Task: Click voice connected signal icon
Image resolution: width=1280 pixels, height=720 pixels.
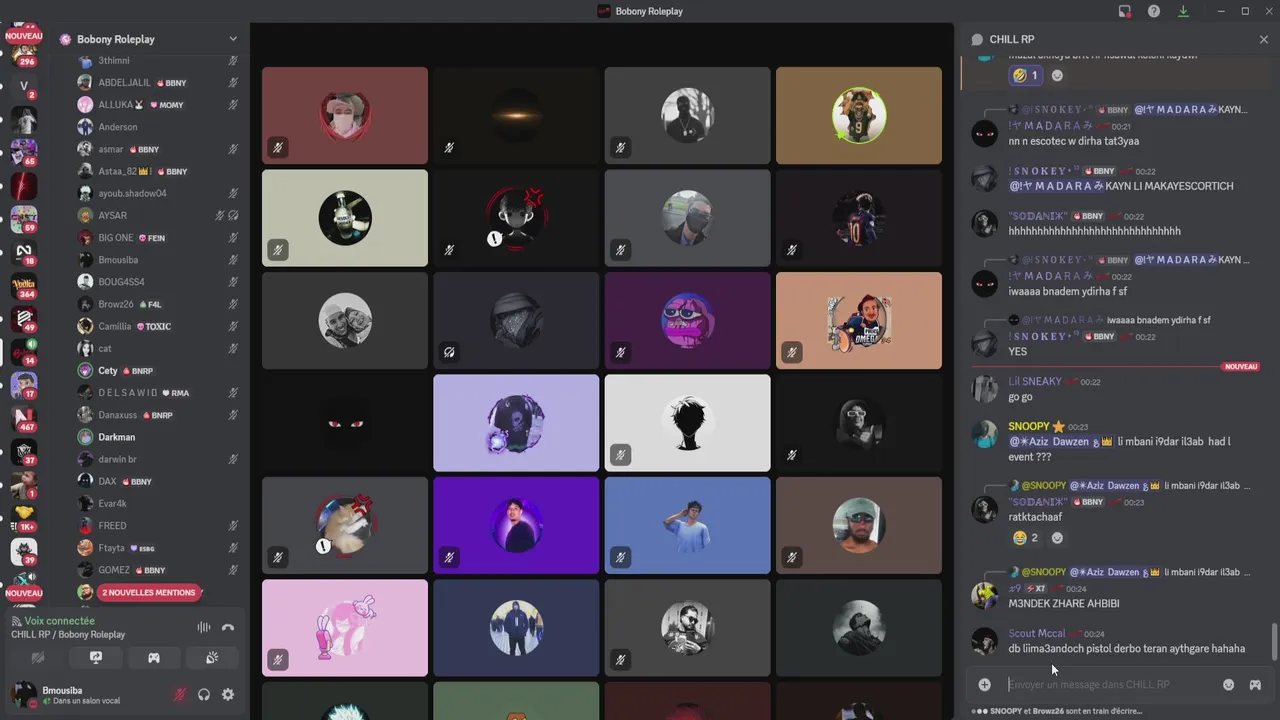Action: (x=16, y=621)
